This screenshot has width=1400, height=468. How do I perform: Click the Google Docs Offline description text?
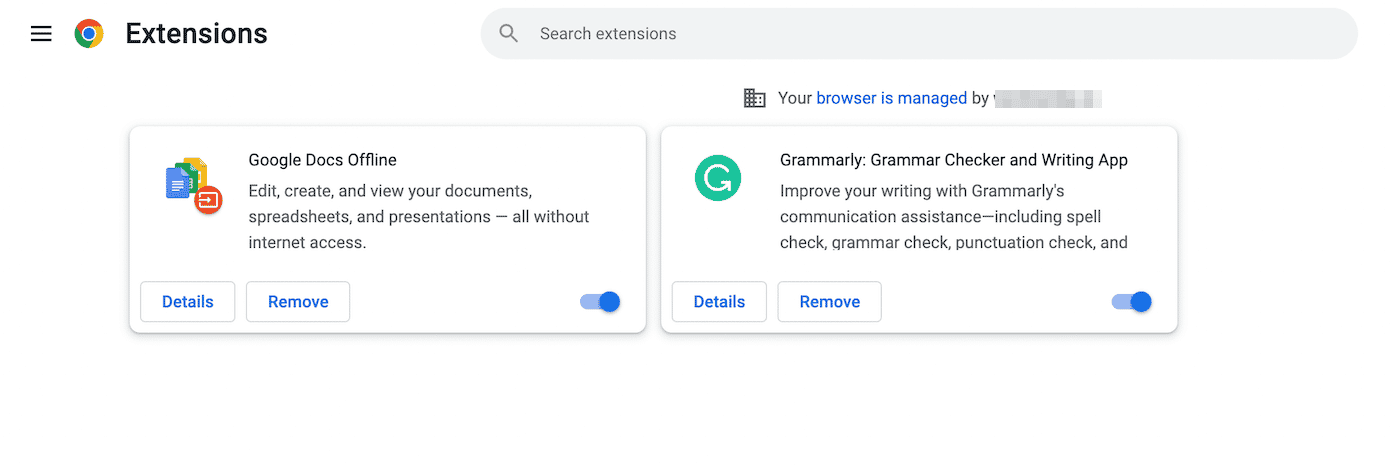coord(418,216)
